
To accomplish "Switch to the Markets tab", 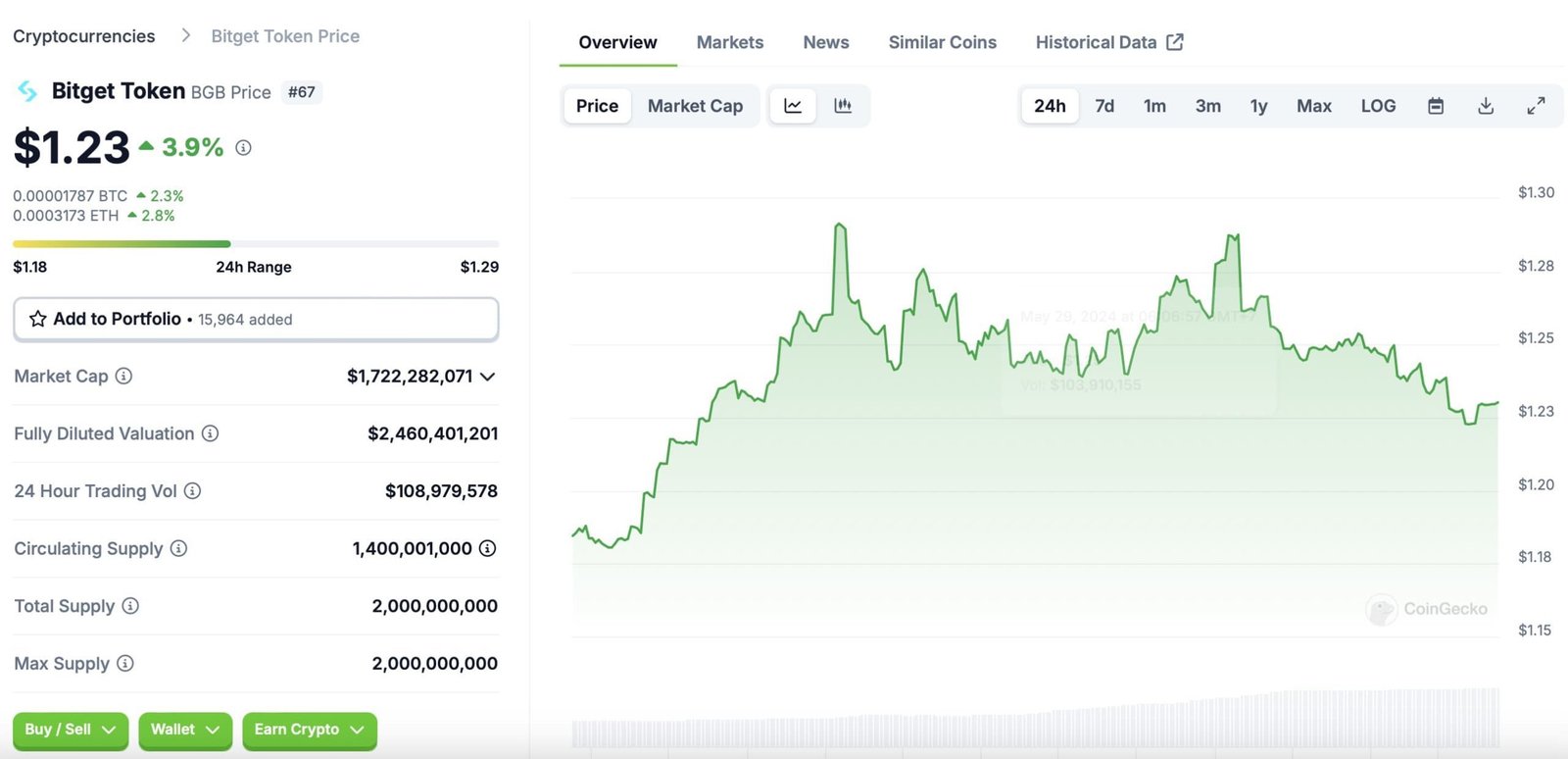I will 730,42.
